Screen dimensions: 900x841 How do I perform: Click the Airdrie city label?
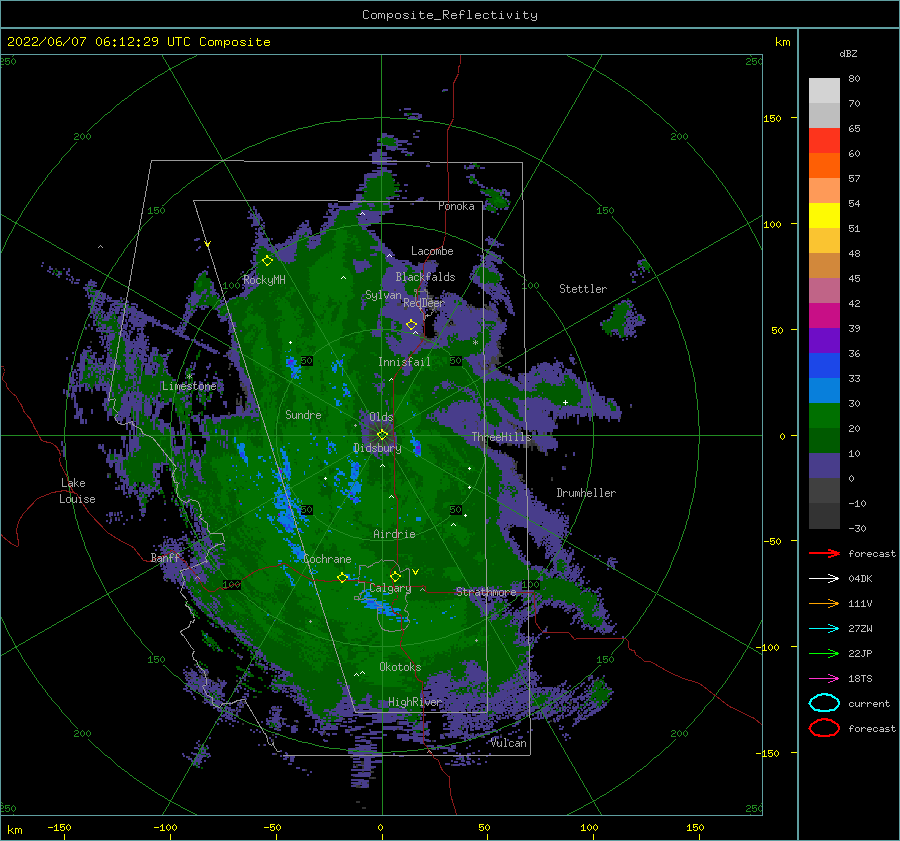tap(394, 534)
